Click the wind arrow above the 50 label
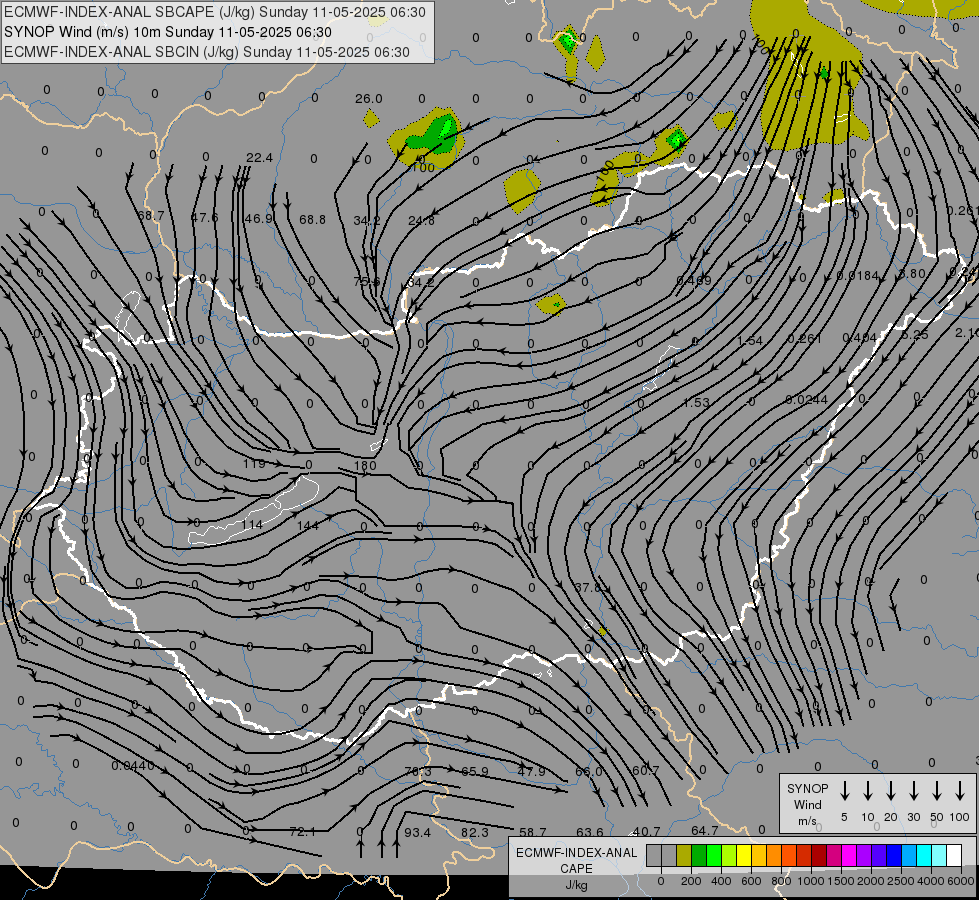 point(937,791)
